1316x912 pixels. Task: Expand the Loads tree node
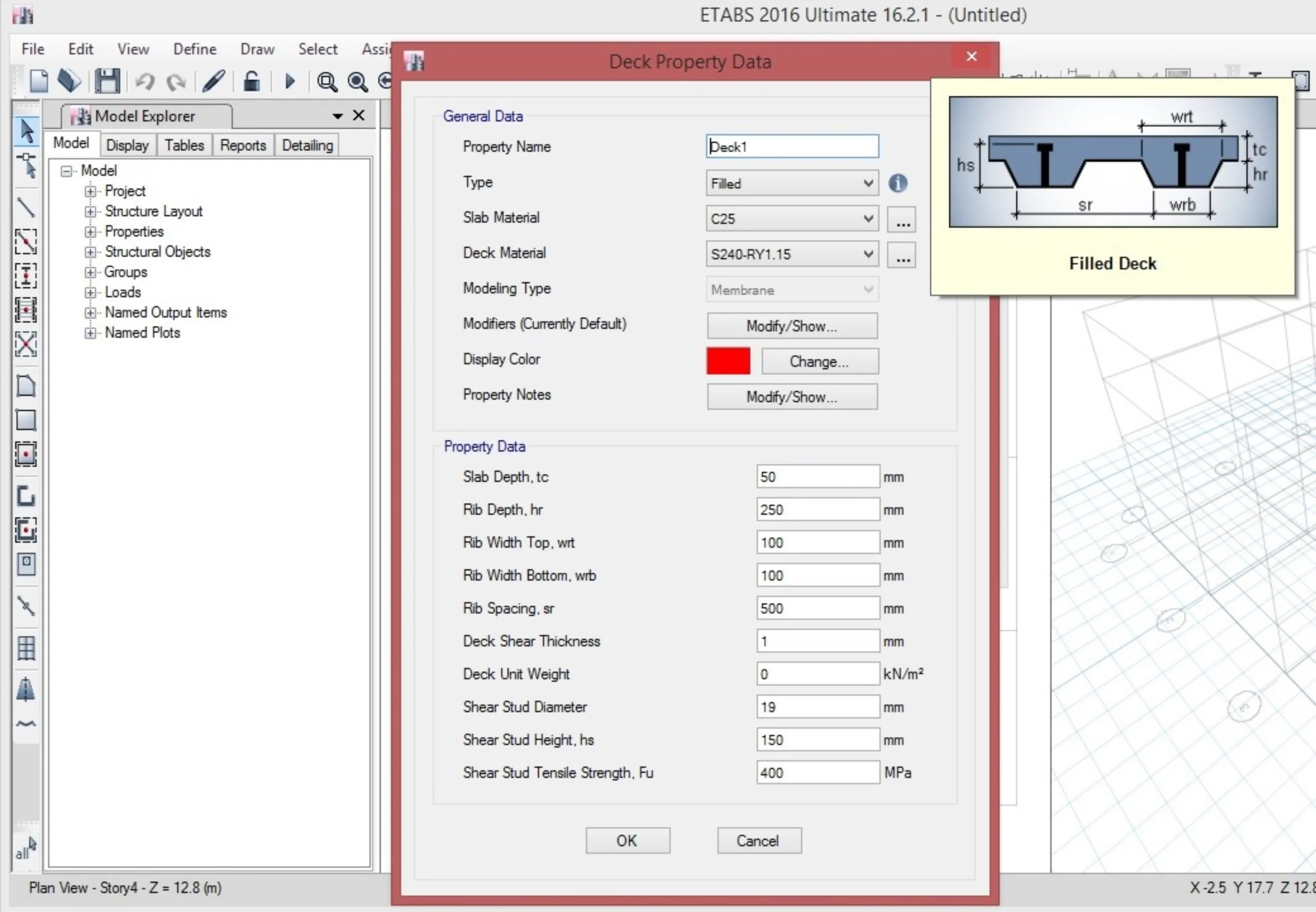coord(90,292)
